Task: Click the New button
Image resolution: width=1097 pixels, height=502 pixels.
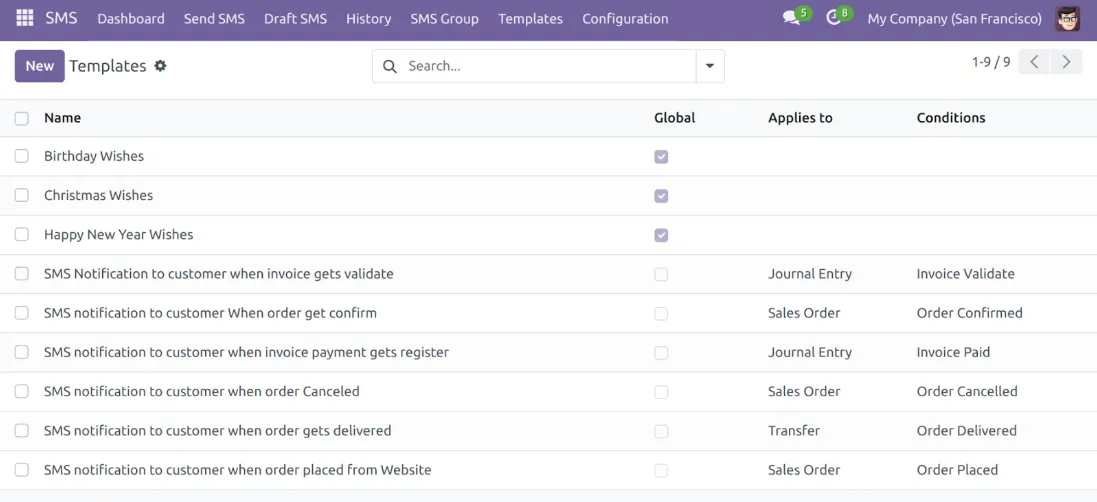Action: pos(40,66)
